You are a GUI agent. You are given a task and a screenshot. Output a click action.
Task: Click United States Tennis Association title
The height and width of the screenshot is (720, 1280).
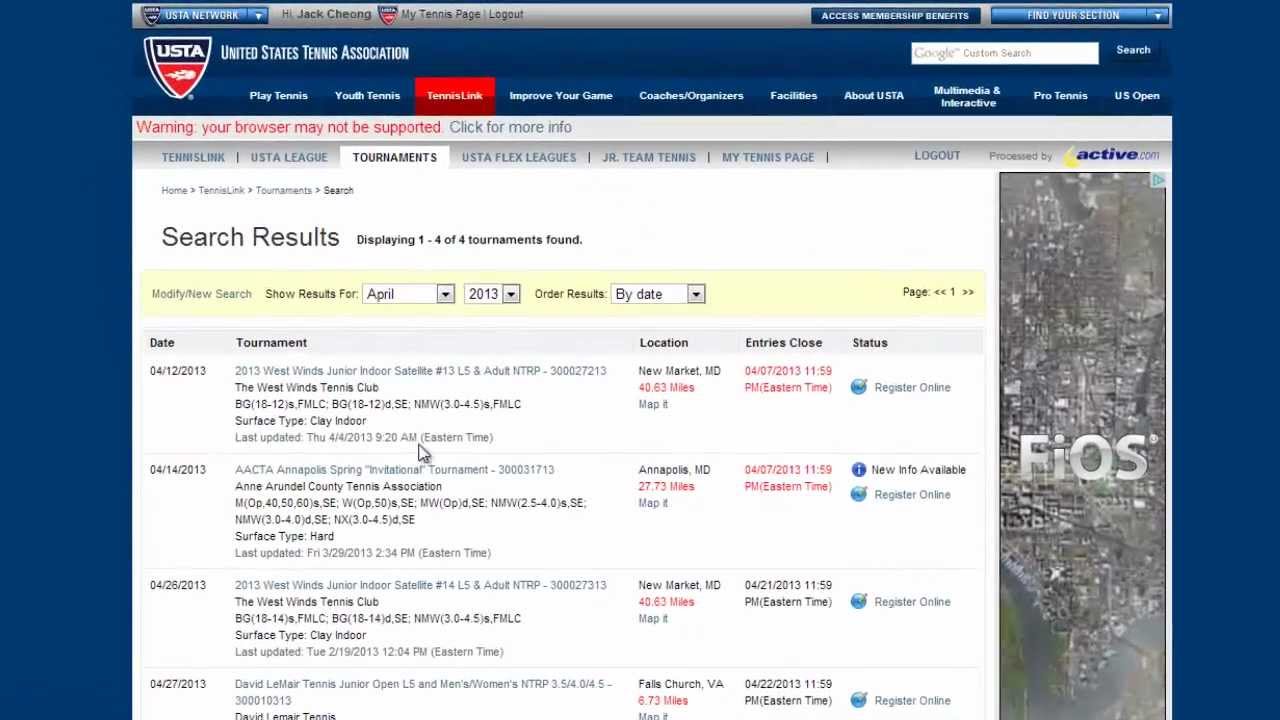pyautogui.click(x=314, y=53)
